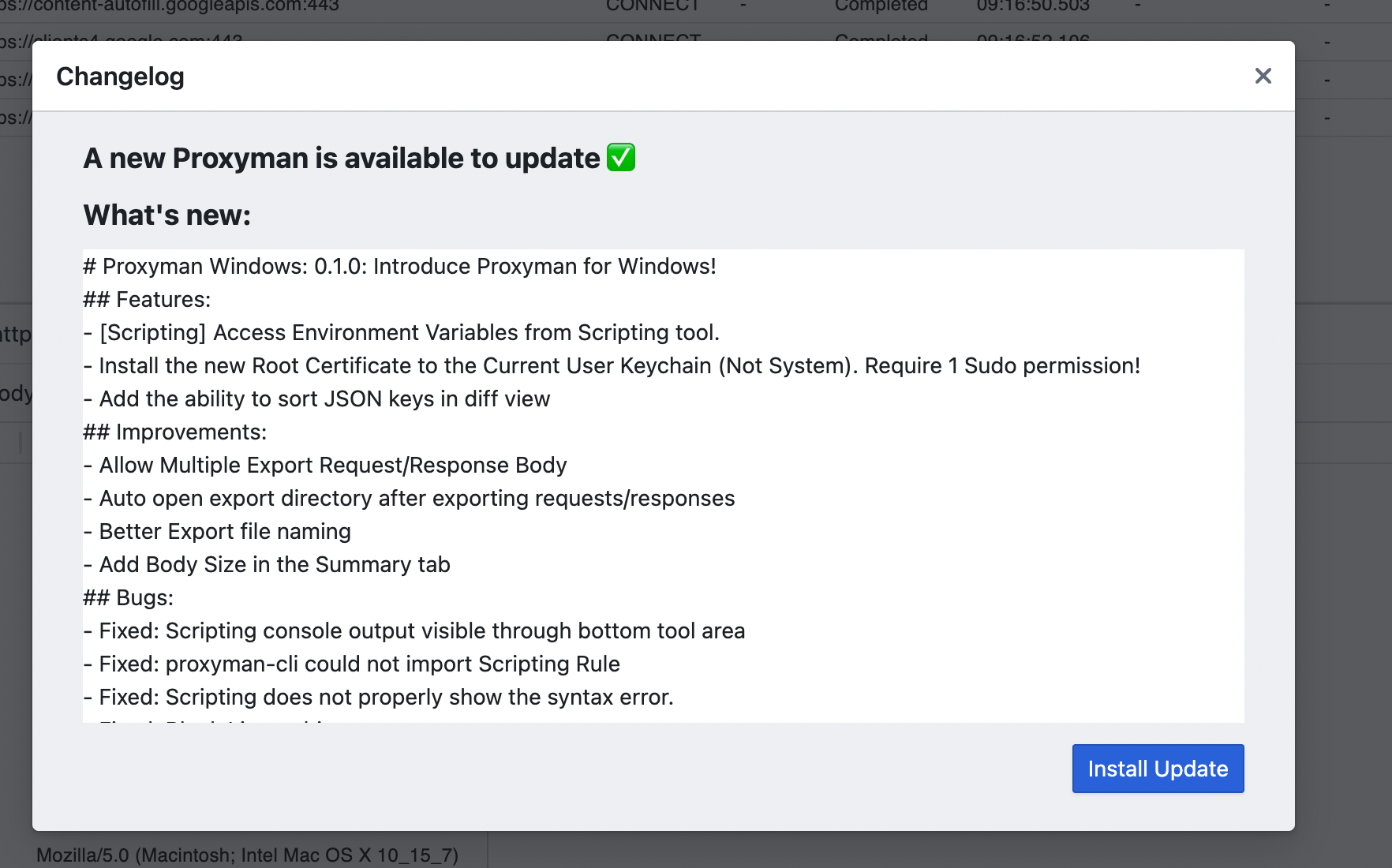Viewport: 1392px width, 868px height.
Task: Click 'Fixed: Scripting console output visible' line
Action: [x=414, y=630]
